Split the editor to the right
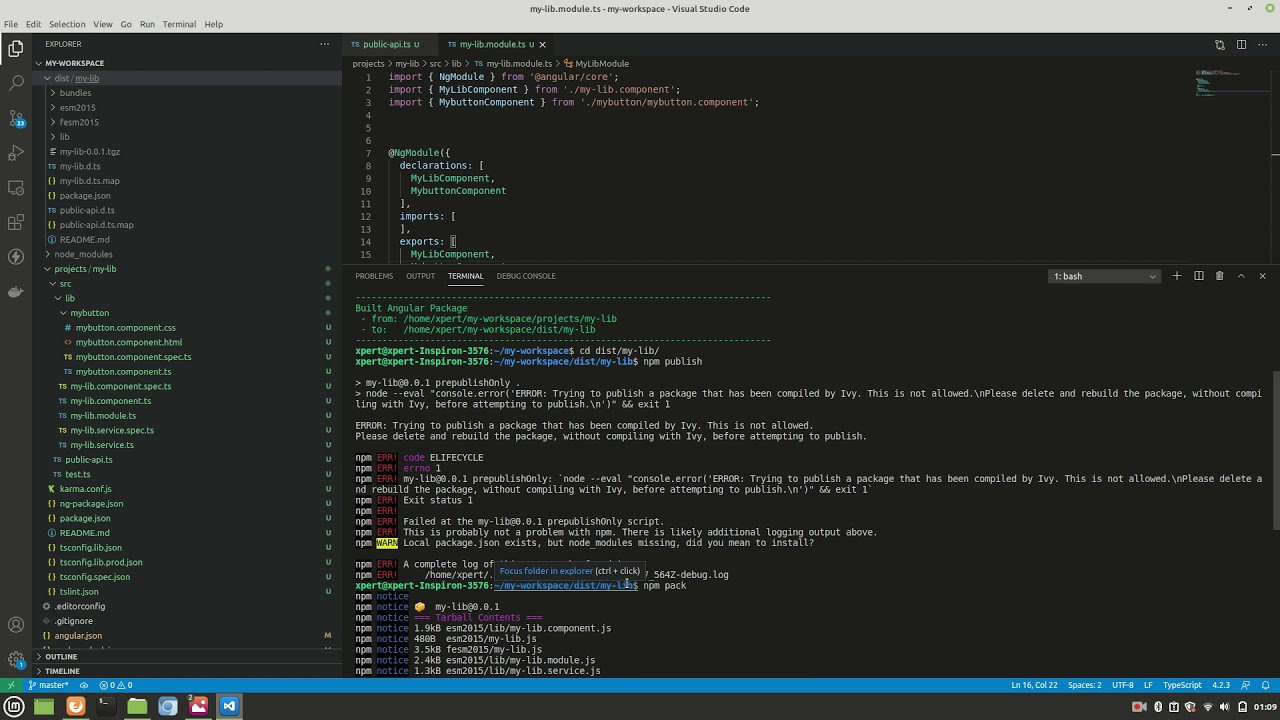 pos(1241,44)
